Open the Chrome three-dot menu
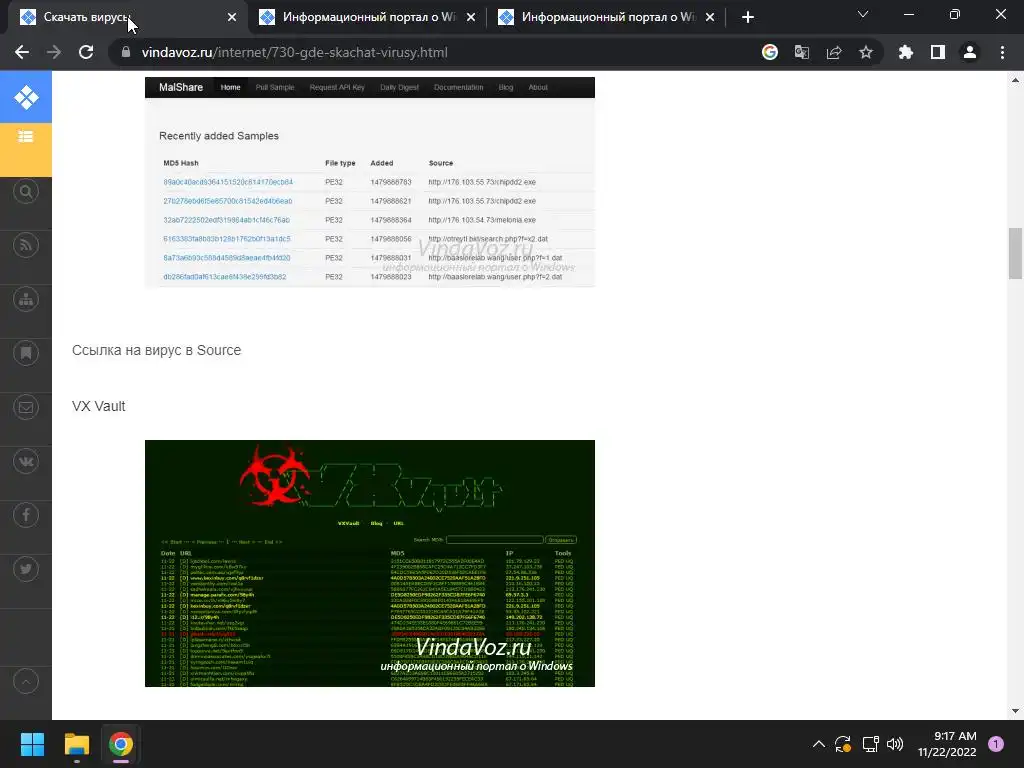 point(1002,52)
